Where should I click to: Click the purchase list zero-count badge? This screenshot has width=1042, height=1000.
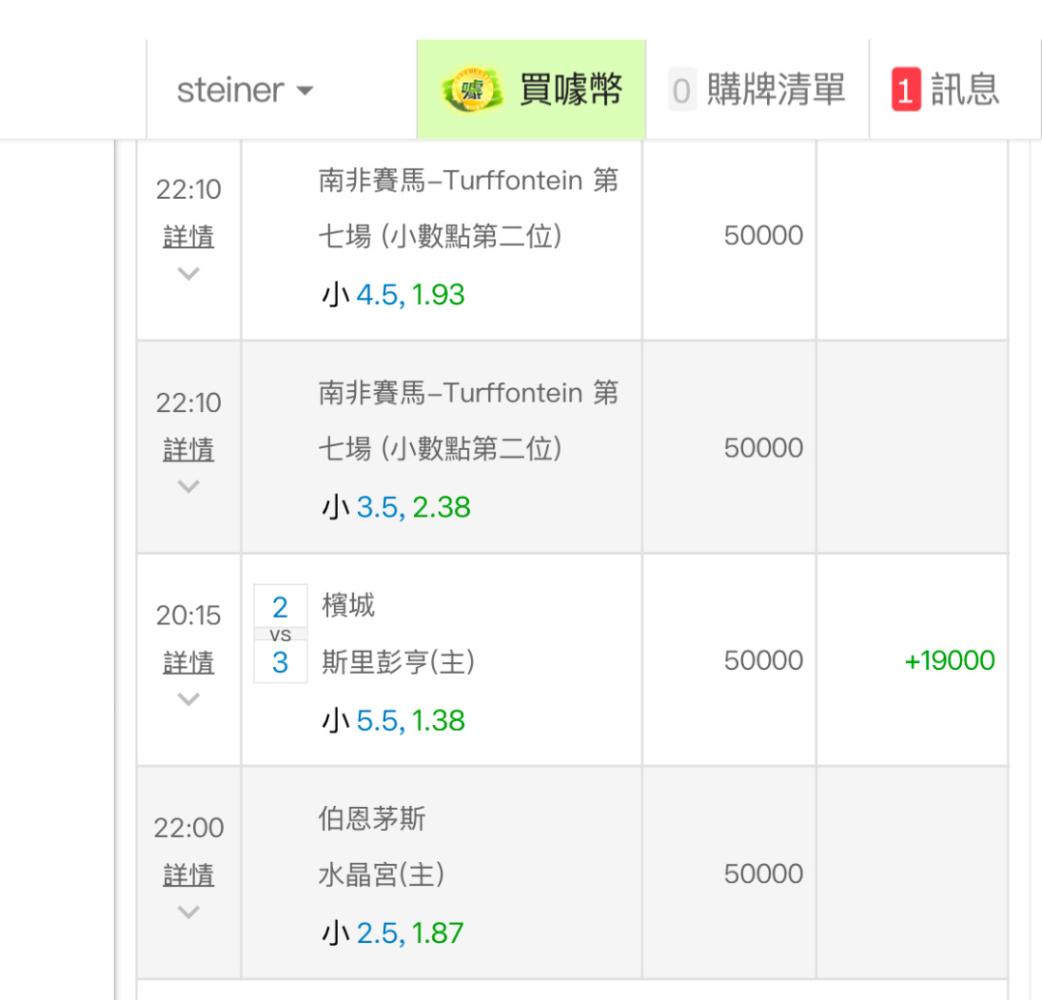(681, 91)
